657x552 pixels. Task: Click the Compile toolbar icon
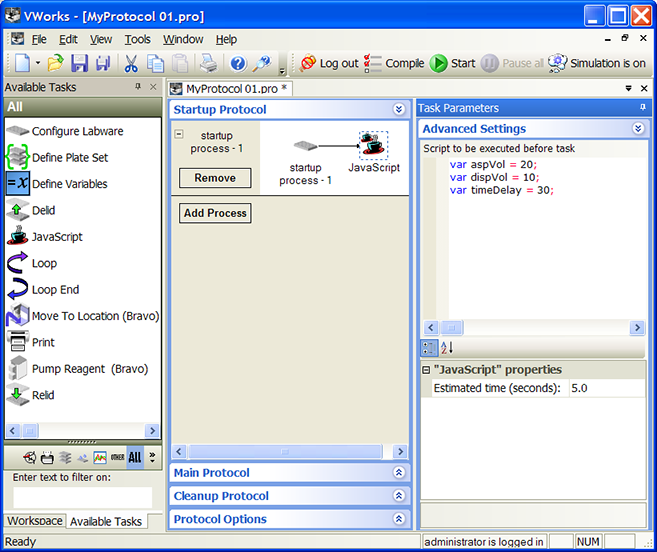[373, 63]
